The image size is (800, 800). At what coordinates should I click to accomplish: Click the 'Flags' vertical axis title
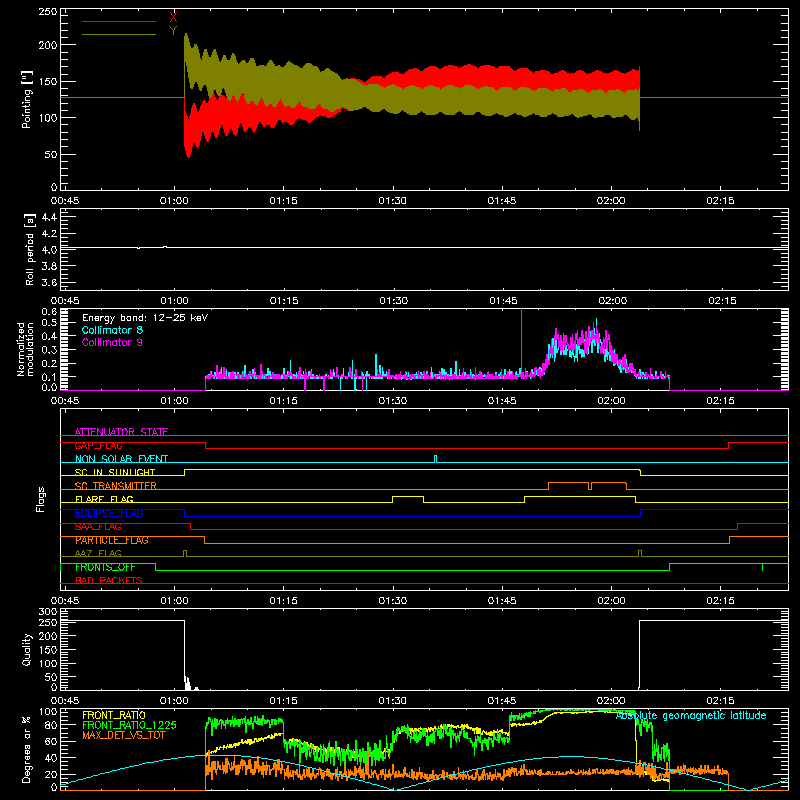click(40, 499)
